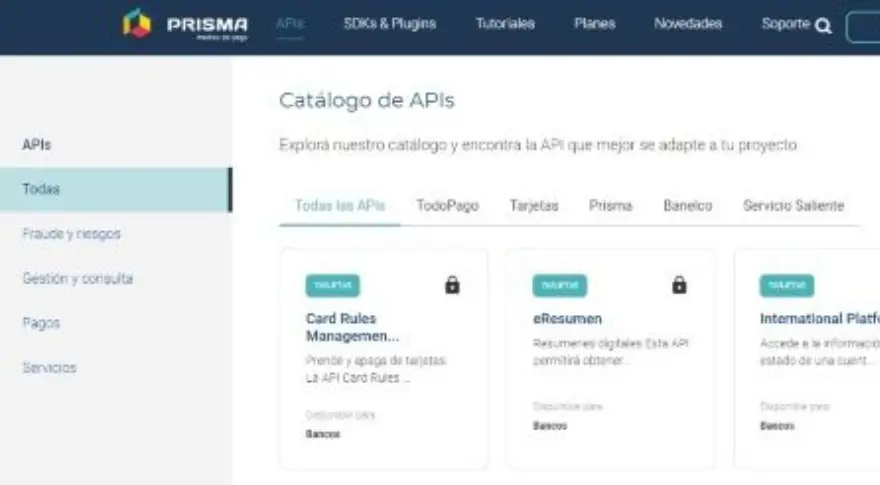Open the eResumen card title
This screenshot has height=485, width=880.
[x=567, y=319]
